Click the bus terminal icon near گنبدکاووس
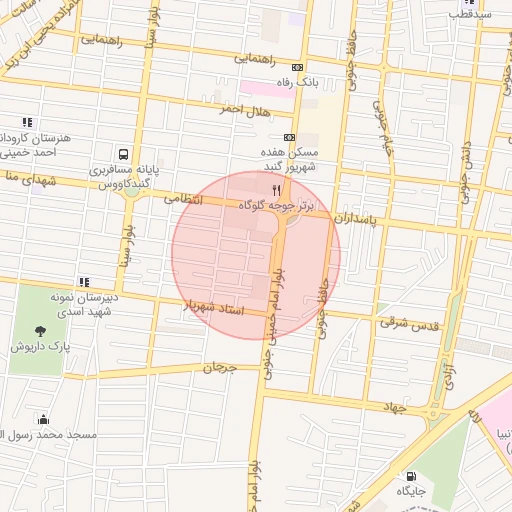Viewport: 512px width, 512px height. pyautogui.click(x=123, y=154)
